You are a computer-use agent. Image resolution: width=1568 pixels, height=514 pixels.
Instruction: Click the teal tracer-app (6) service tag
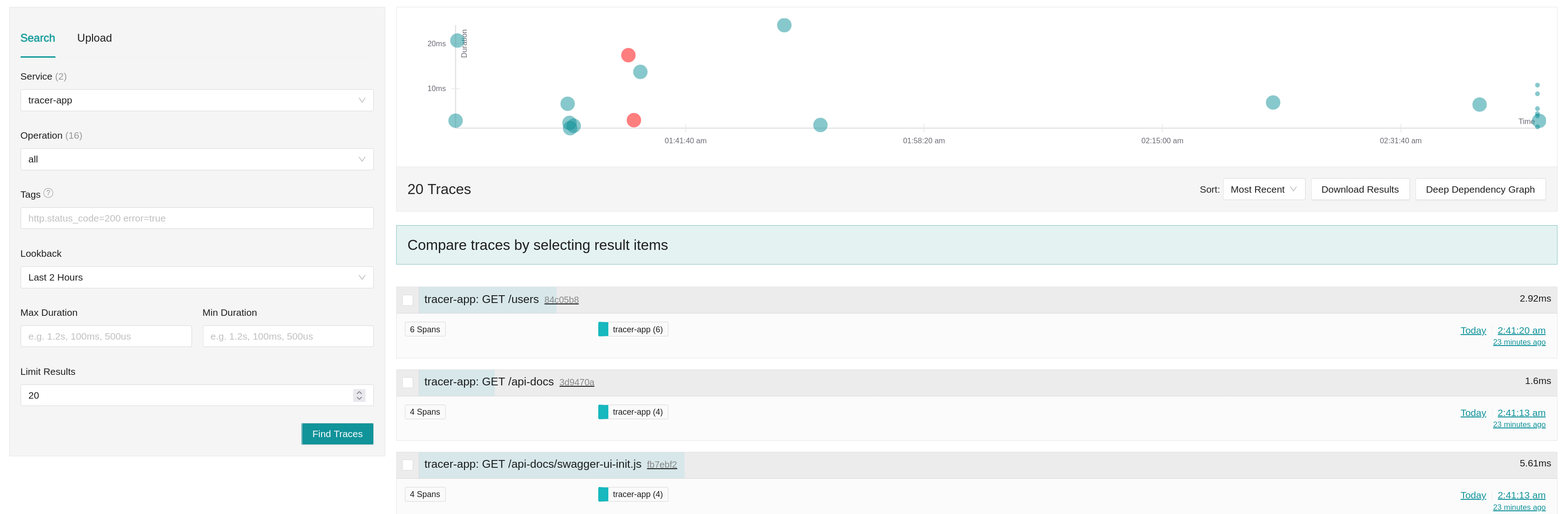click(x=633, y=329)
